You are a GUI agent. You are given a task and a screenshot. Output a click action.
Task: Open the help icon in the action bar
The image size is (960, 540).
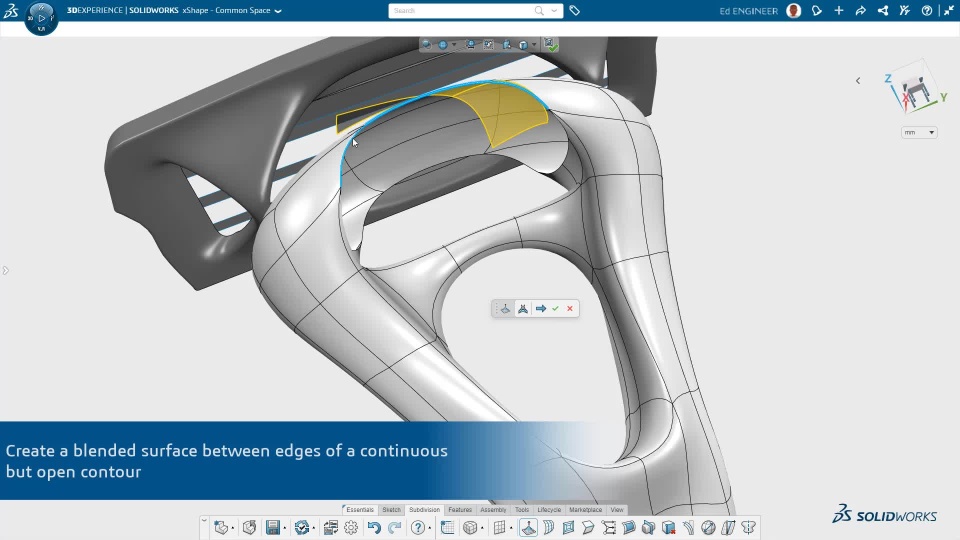[418, 527]
